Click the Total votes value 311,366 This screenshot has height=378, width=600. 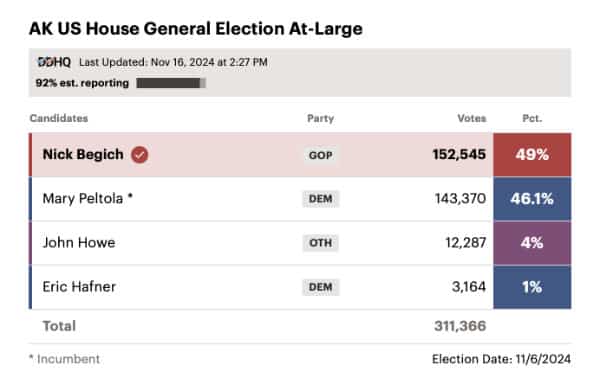460,326
